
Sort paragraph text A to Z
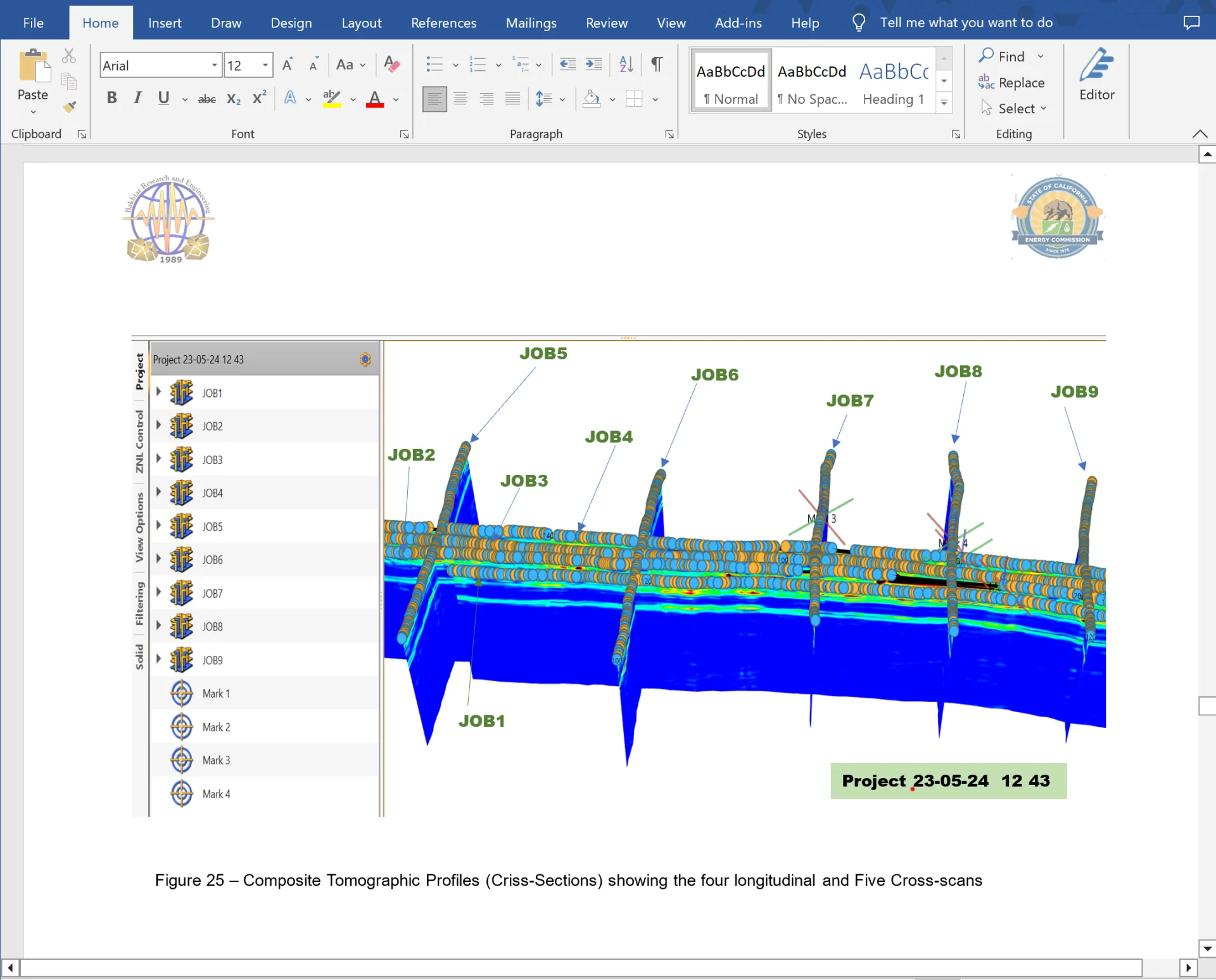pyautogui.click(x=626, y=64)
